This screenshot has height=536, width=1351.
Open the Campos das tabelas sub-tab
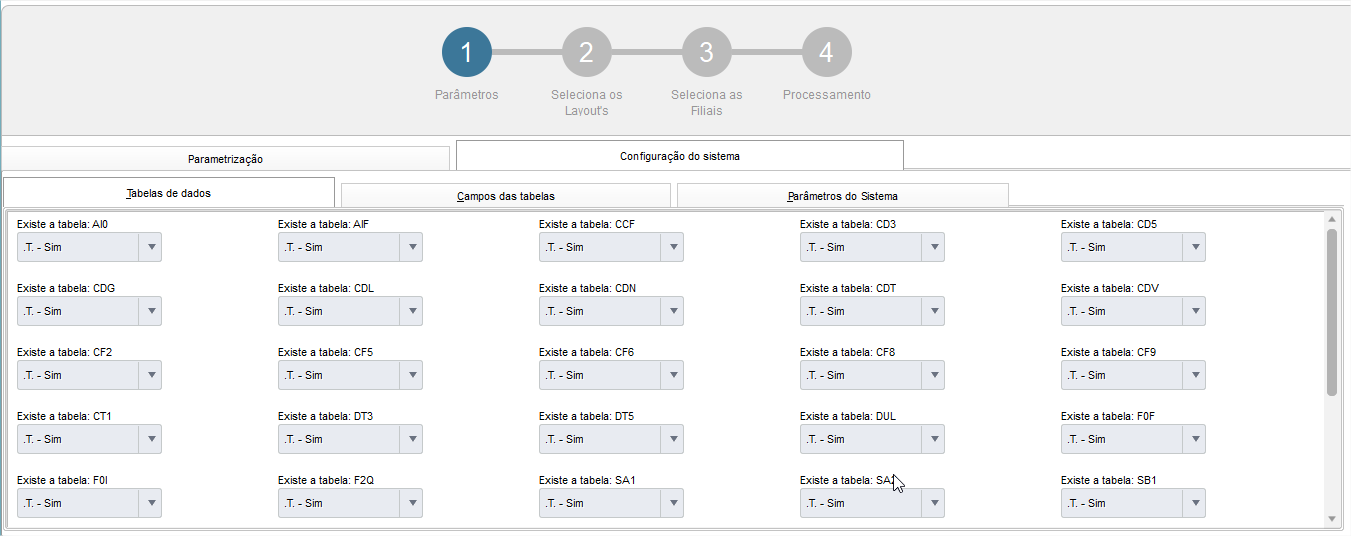pyautogui.click(x=505, y=196)
